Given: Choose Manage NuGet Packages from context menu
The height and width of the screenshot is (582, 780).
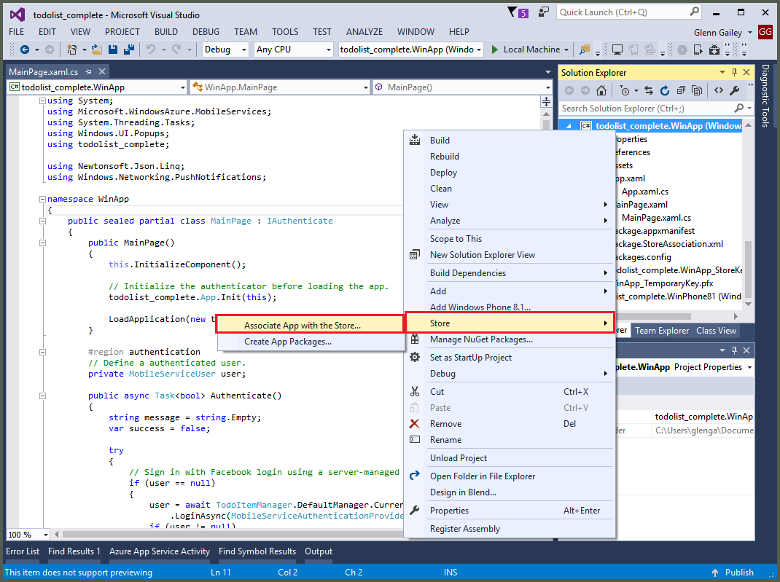Looking at the screenshot, I should coord(480,340).
